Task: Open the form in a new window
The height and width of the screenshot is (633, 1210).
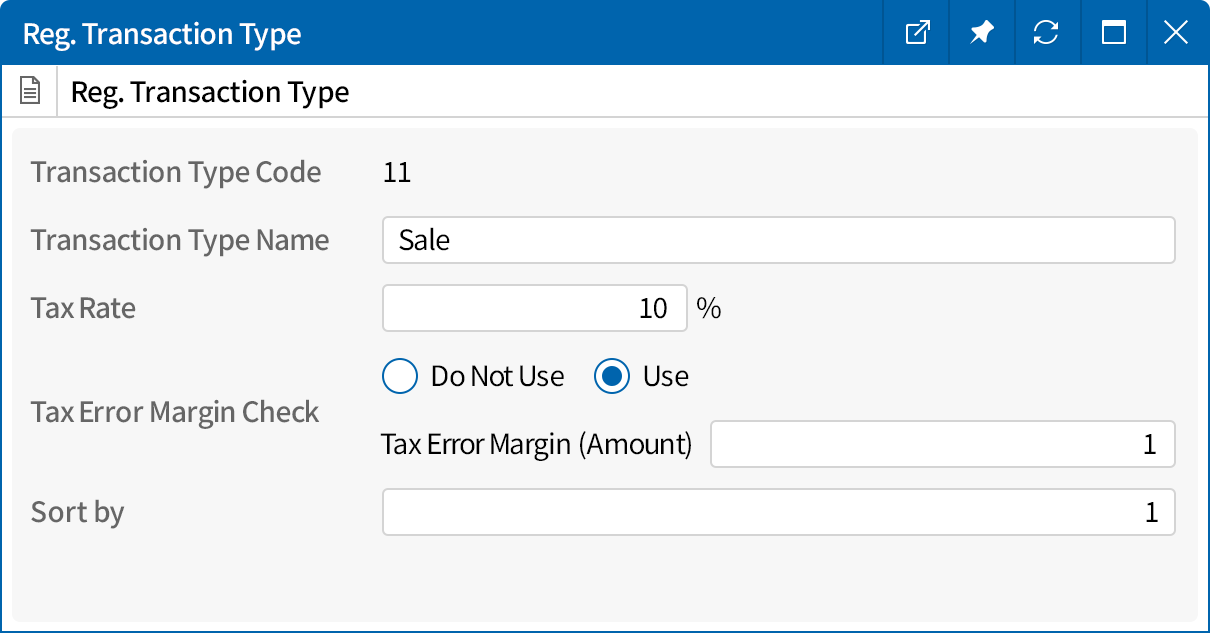Action: [917, 33]
